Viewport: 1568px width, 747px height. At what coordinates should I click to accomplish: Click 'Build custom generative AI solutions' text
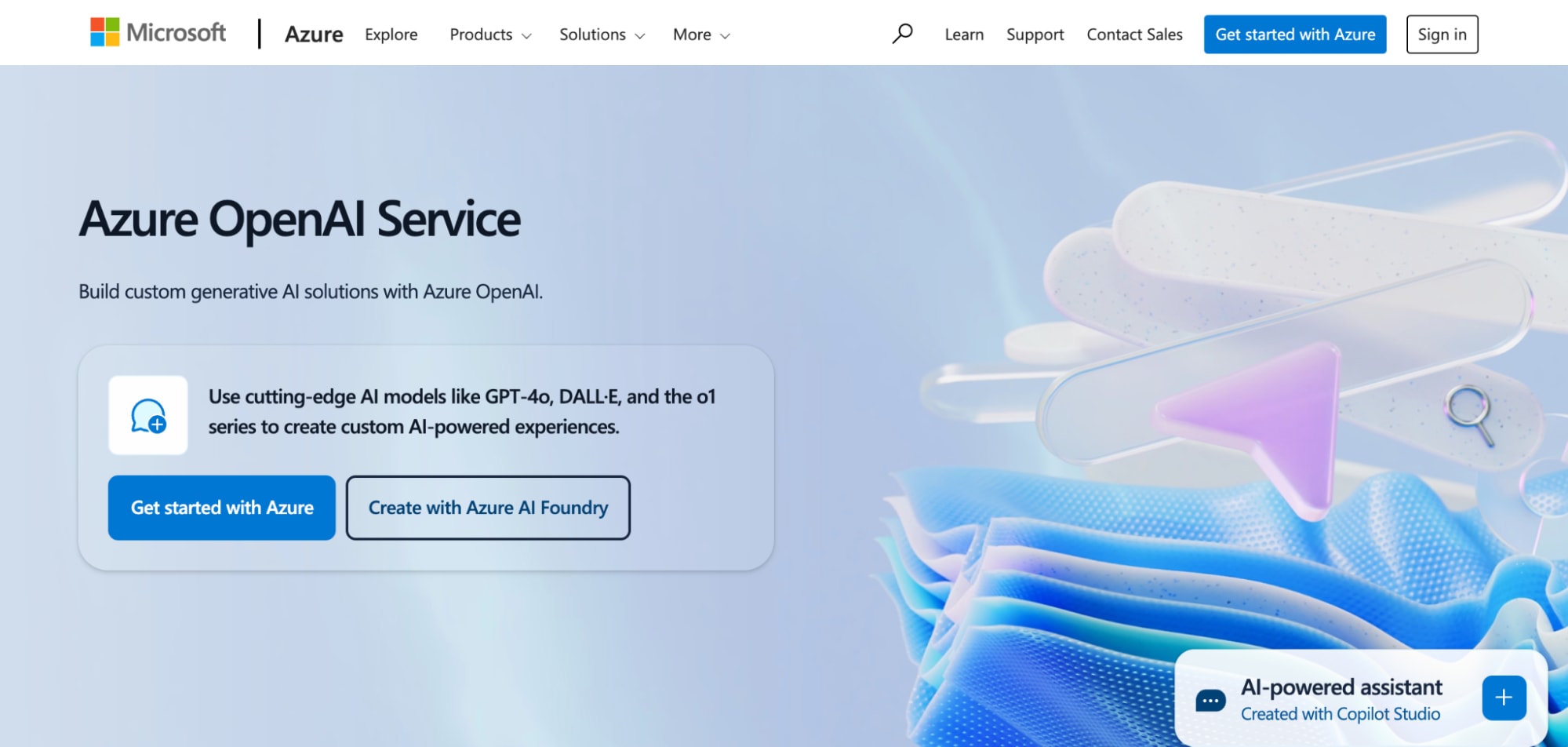click(311, 292)
